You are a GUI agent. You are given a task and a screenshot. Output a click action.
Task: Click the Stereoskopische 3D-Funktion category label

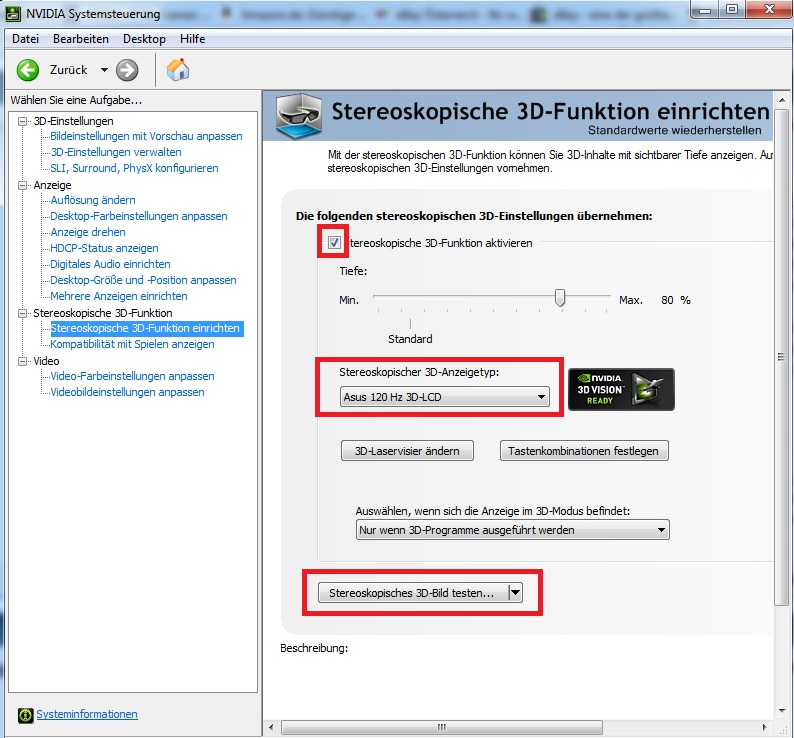[103, 313]
